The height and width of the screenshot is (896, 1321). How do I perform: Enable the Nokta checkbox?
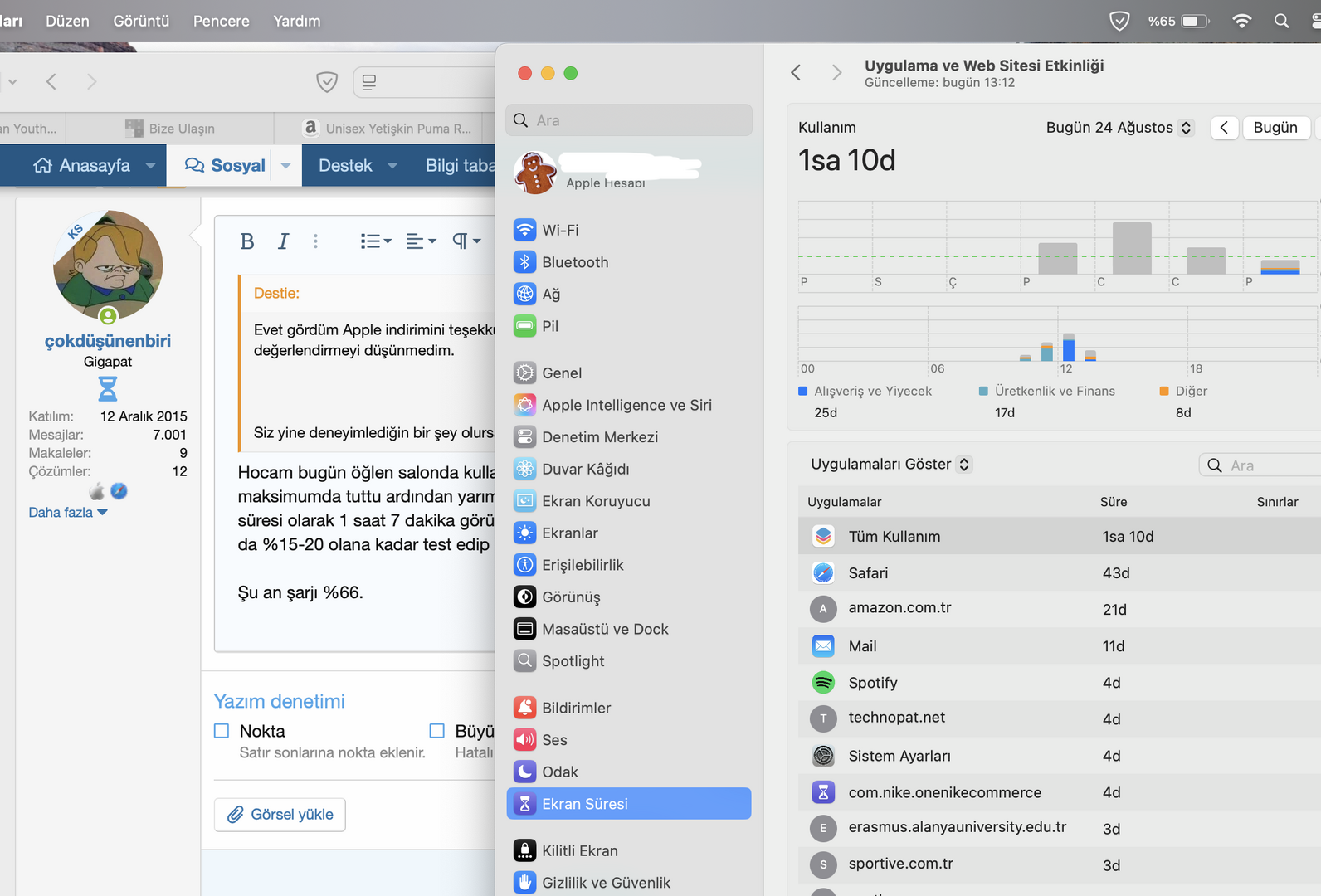coord(222,731)
